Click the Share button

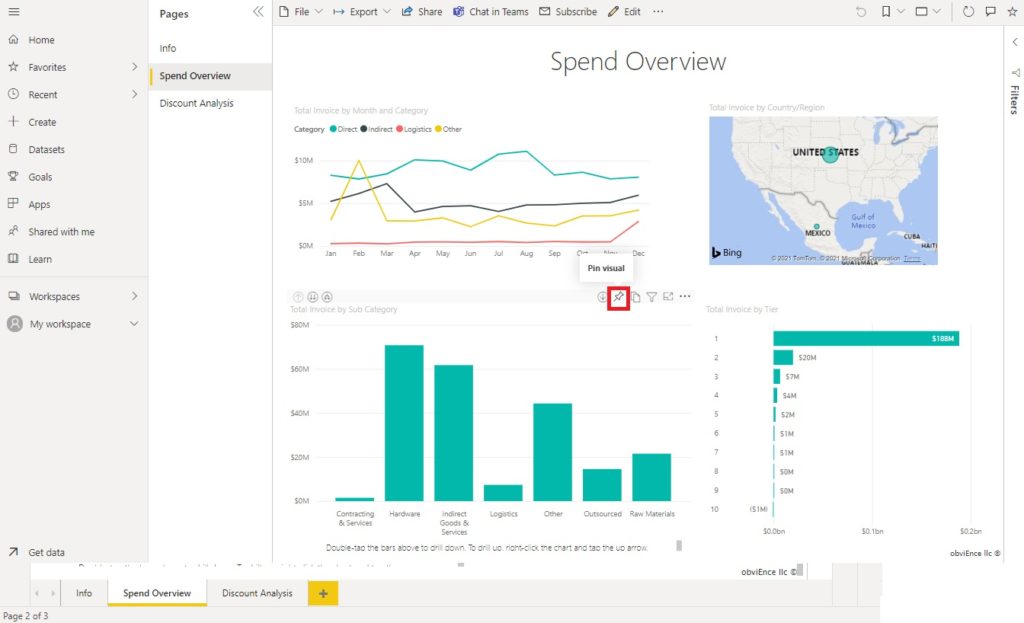tap(422, 12)
